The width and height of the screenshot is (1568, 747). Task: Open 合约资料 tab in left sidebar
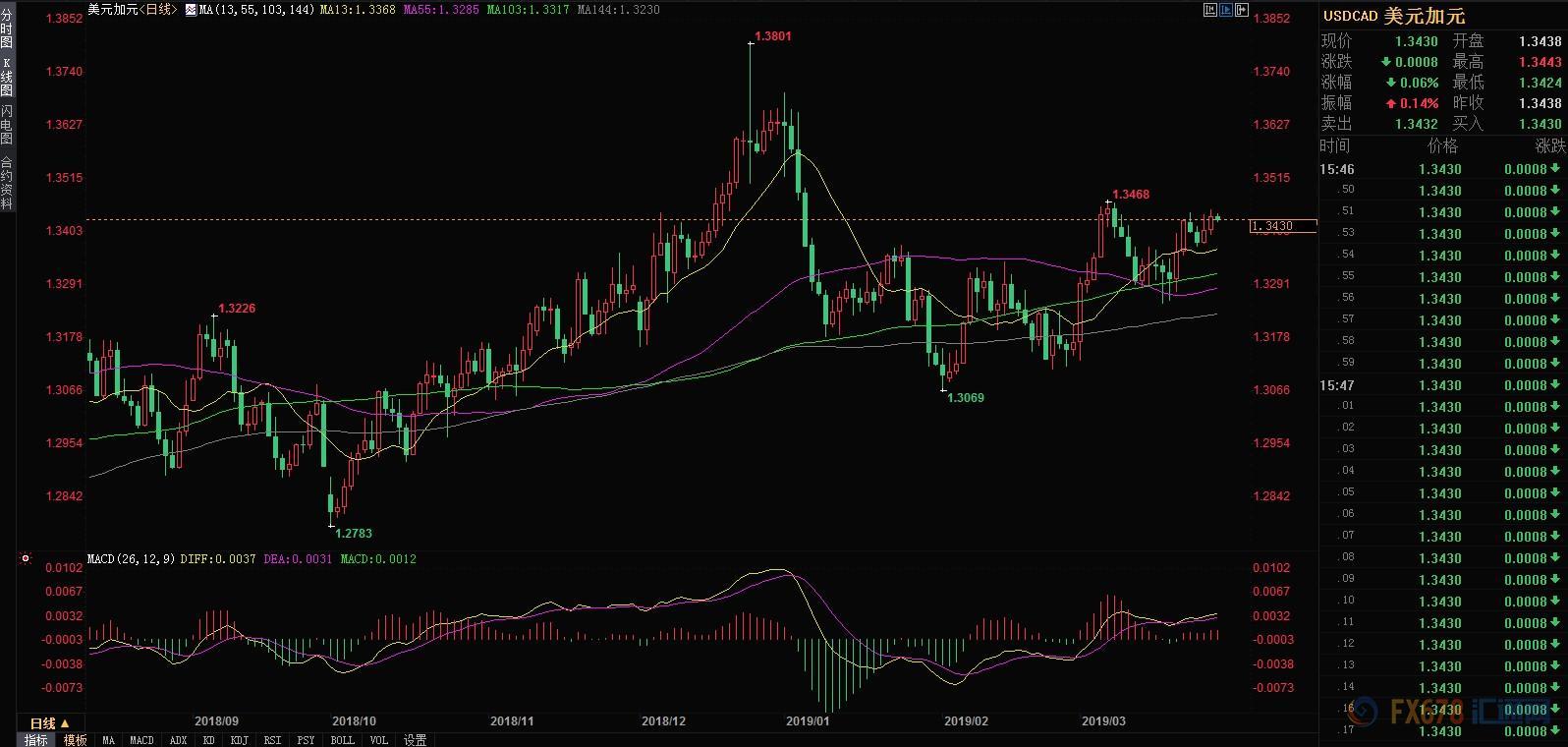pos(7,182)
